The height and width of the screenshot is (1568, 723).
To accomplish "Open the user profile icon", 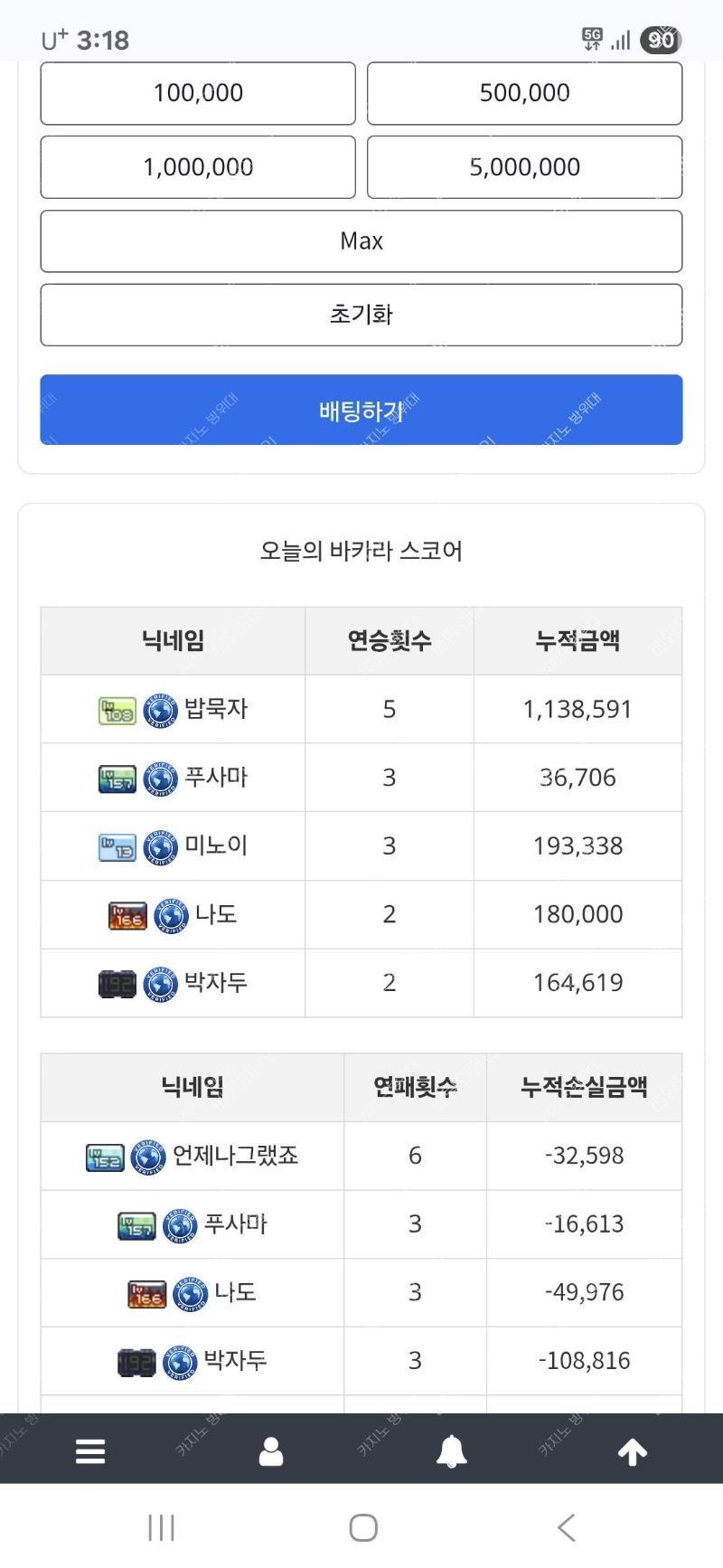I will click(x=271, y=1451).
